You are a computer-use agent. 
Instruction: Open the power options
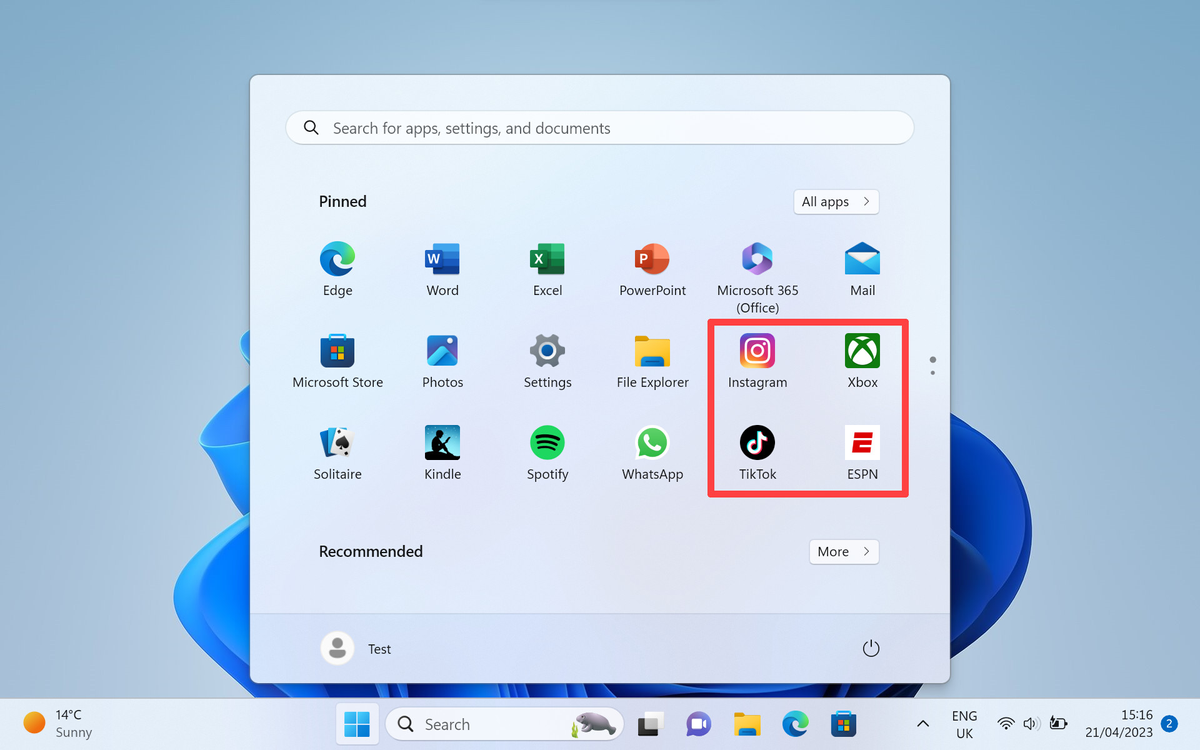point(870,647)
